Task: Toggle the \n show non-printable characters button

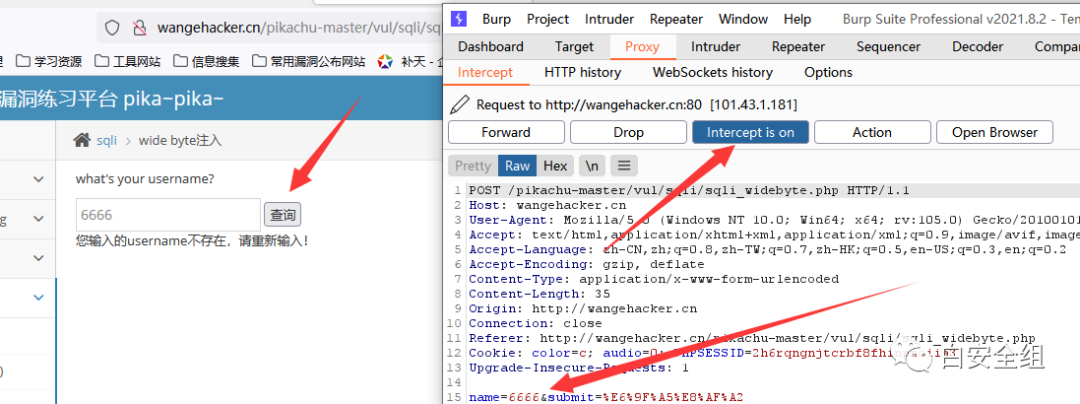Action: pyautogui.click(x=592, y=166)
